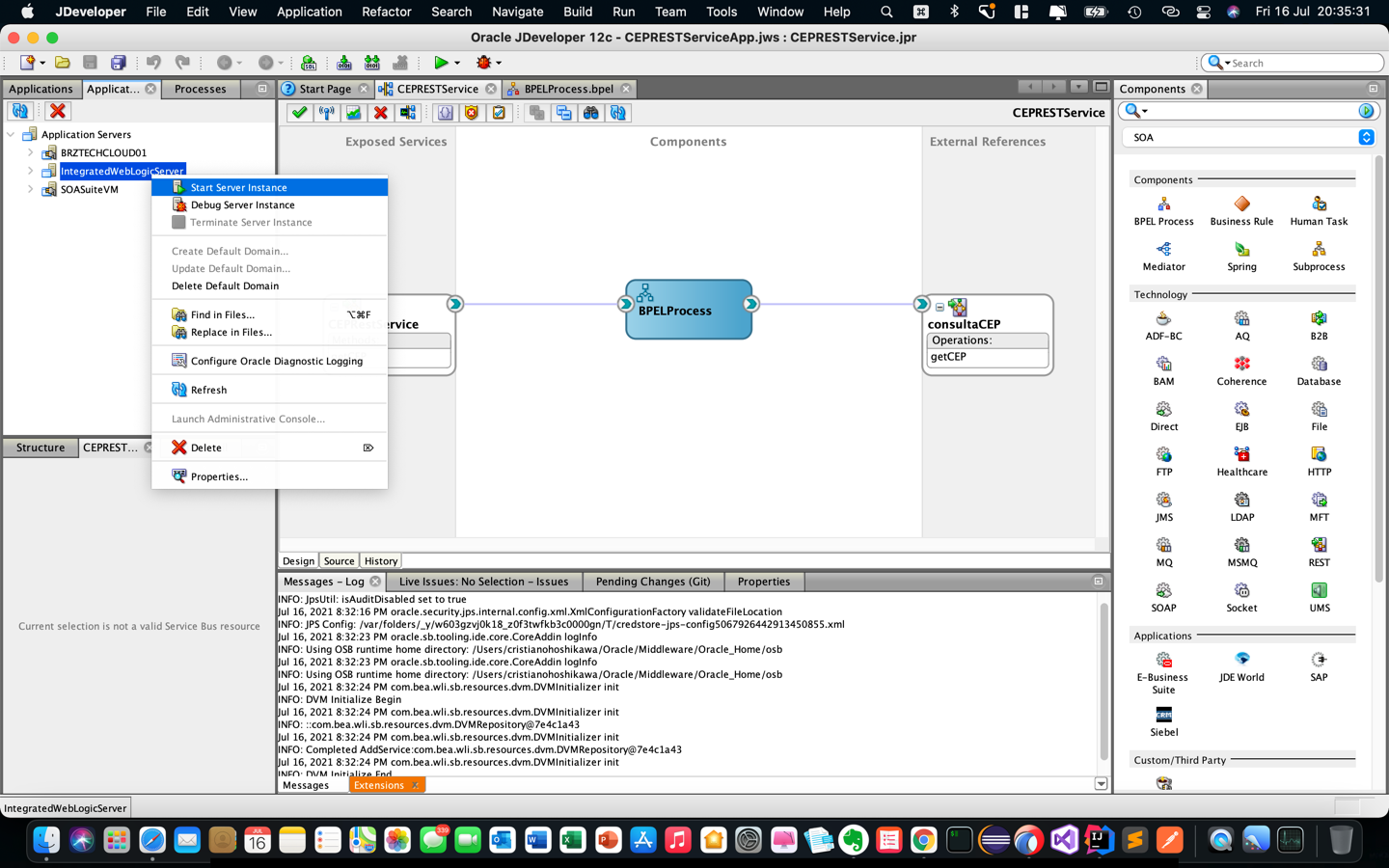Click the main toolbar Search field

[x=1293, y=63]
